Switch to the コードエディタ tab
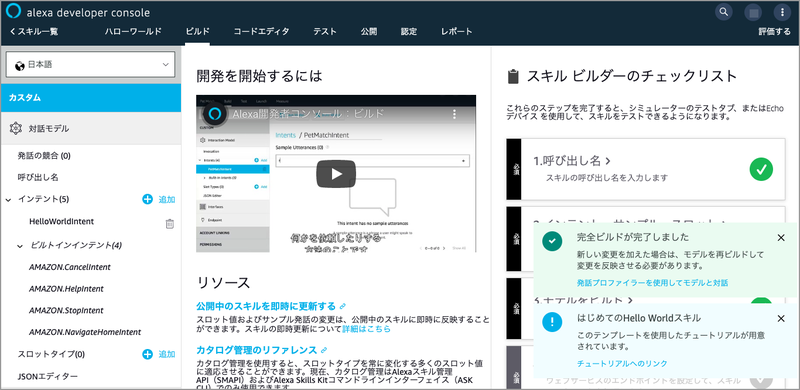 261,32
